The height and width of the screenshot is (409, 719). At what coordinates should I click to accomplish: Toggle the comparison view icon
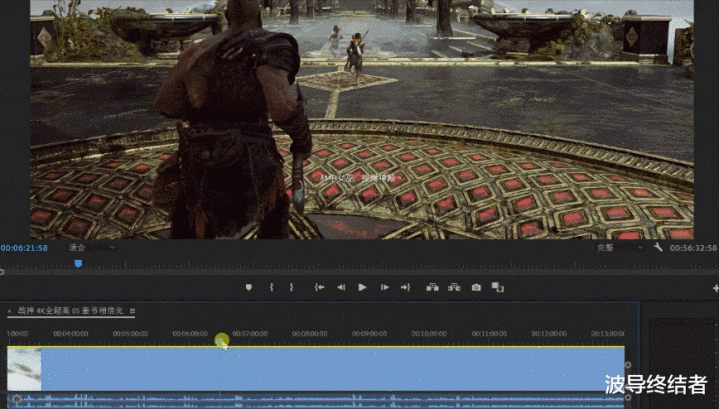pyautogui.click(x=498, y=287)
